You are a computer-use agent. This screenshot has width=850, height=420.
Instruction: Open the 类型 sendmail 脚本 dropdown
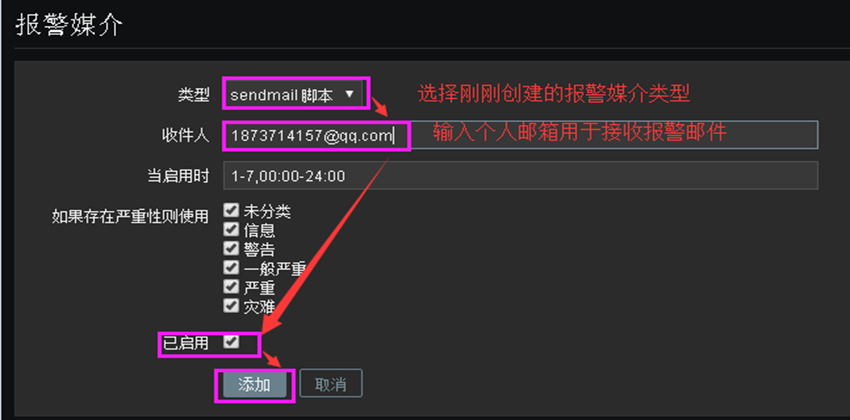(294, 94)
